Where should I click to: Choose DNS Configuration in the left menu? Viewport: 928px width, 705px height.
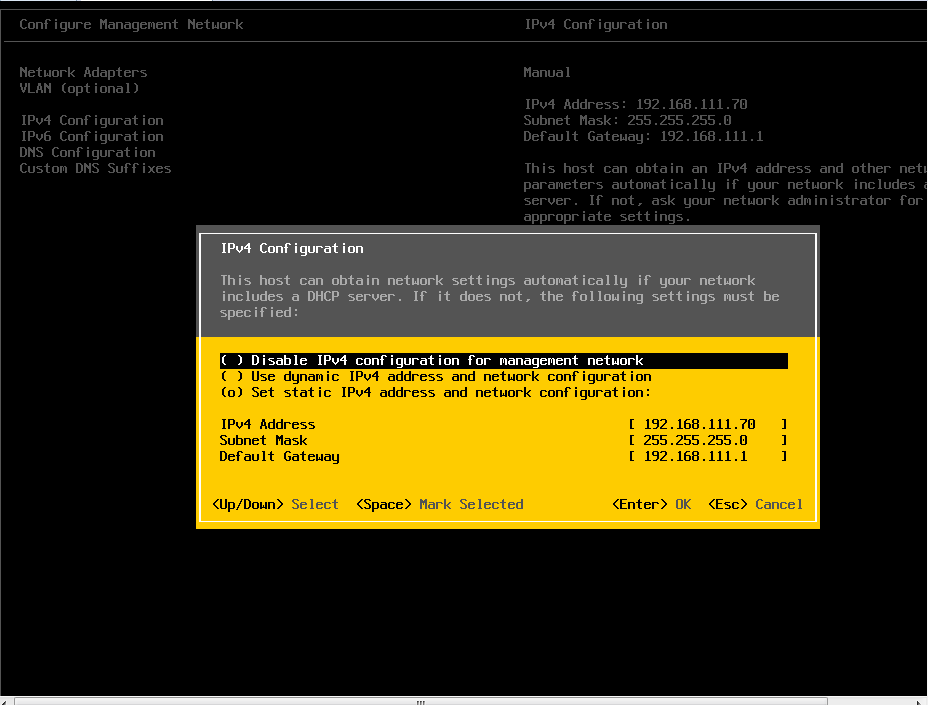87,152
